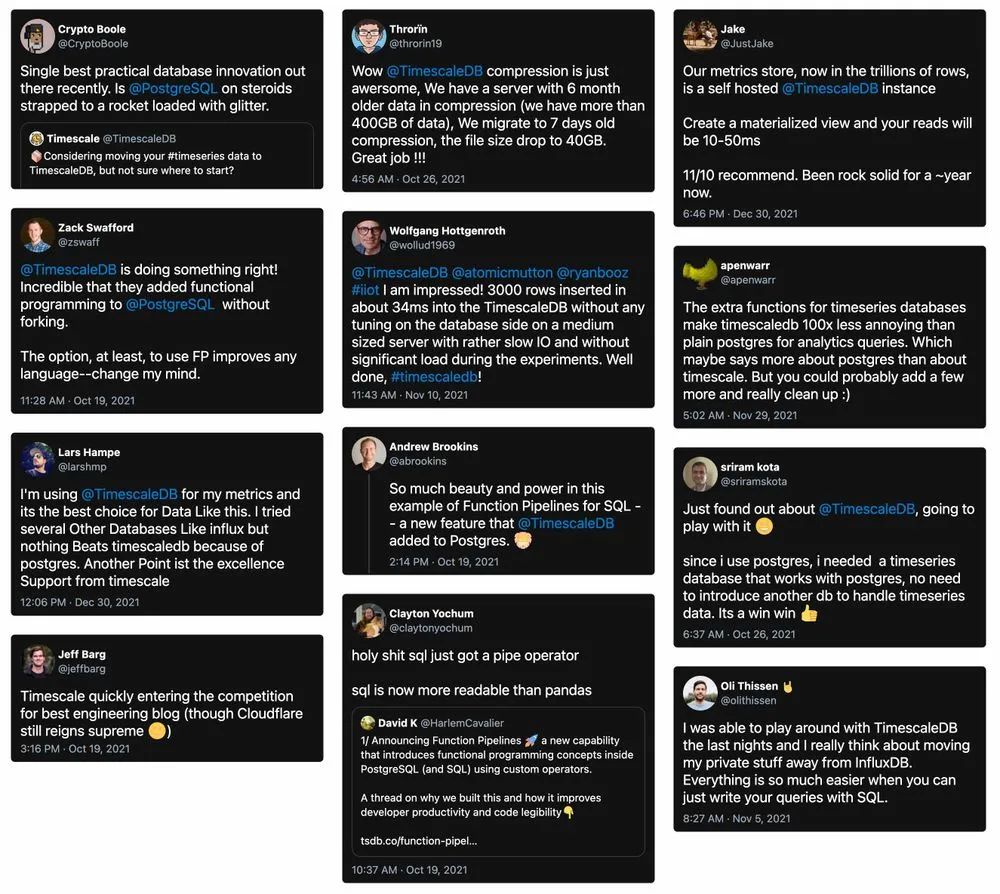Click @PostgreSQL mention in Crypto Boole's tweet
The width and height of the screenshot is (1000, 894).
click(173, 88)
